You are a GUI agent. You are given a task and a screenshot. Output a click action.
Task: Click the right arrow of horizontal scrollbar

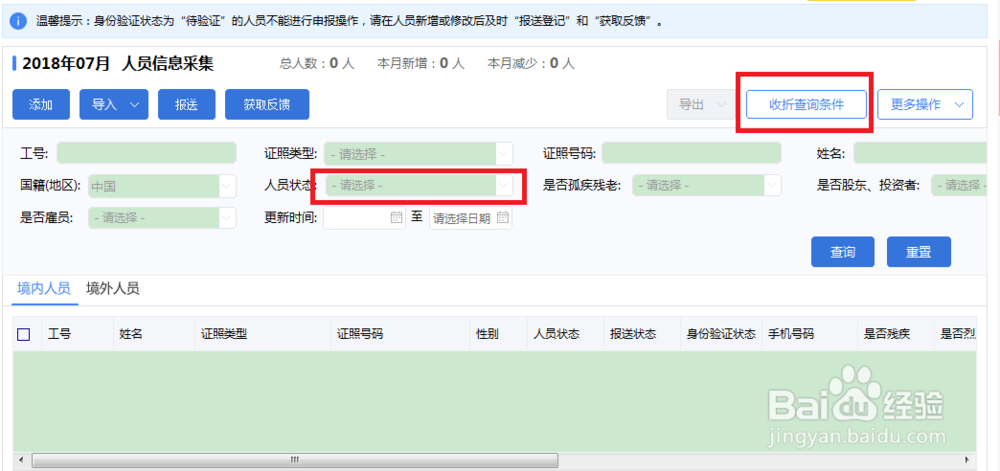point(967,459)
